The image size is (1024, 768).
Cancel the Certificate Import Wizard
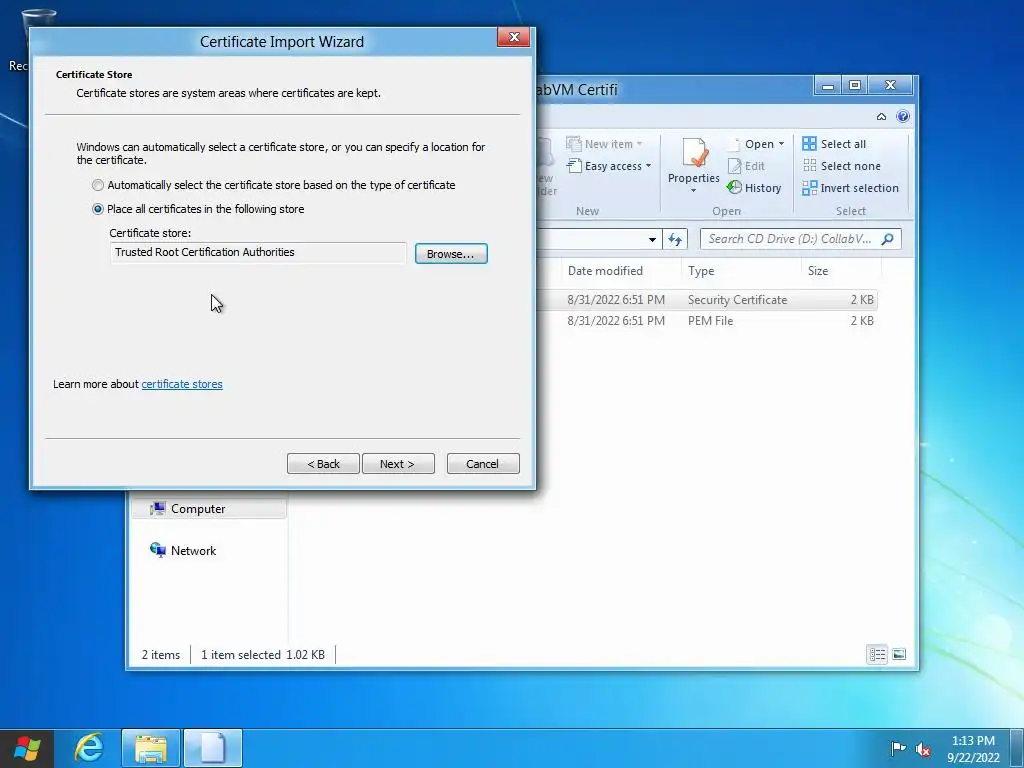pyautogui.click(x=483, y=464)
